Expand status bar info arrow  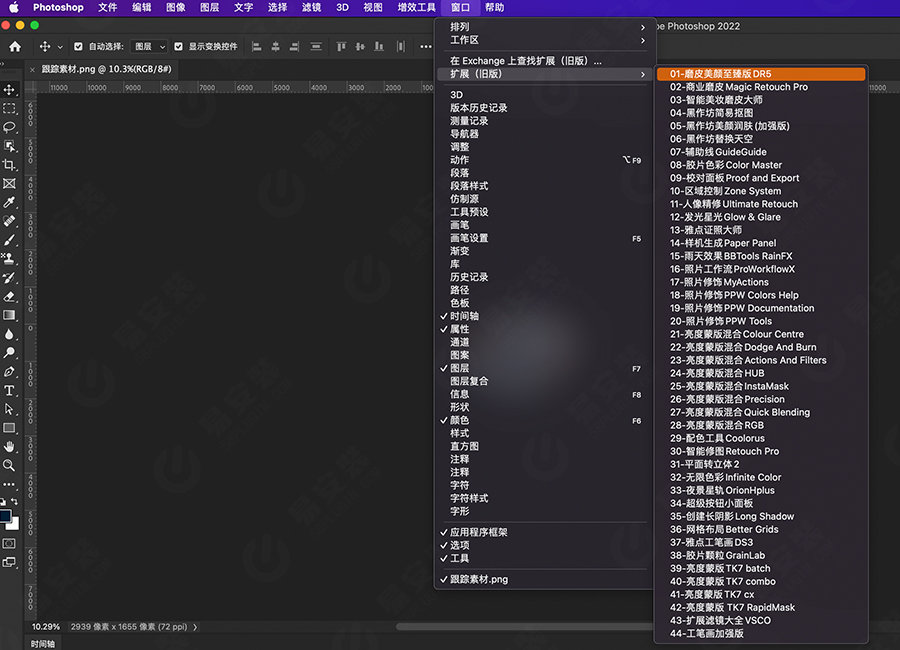[x=195, y=627]
